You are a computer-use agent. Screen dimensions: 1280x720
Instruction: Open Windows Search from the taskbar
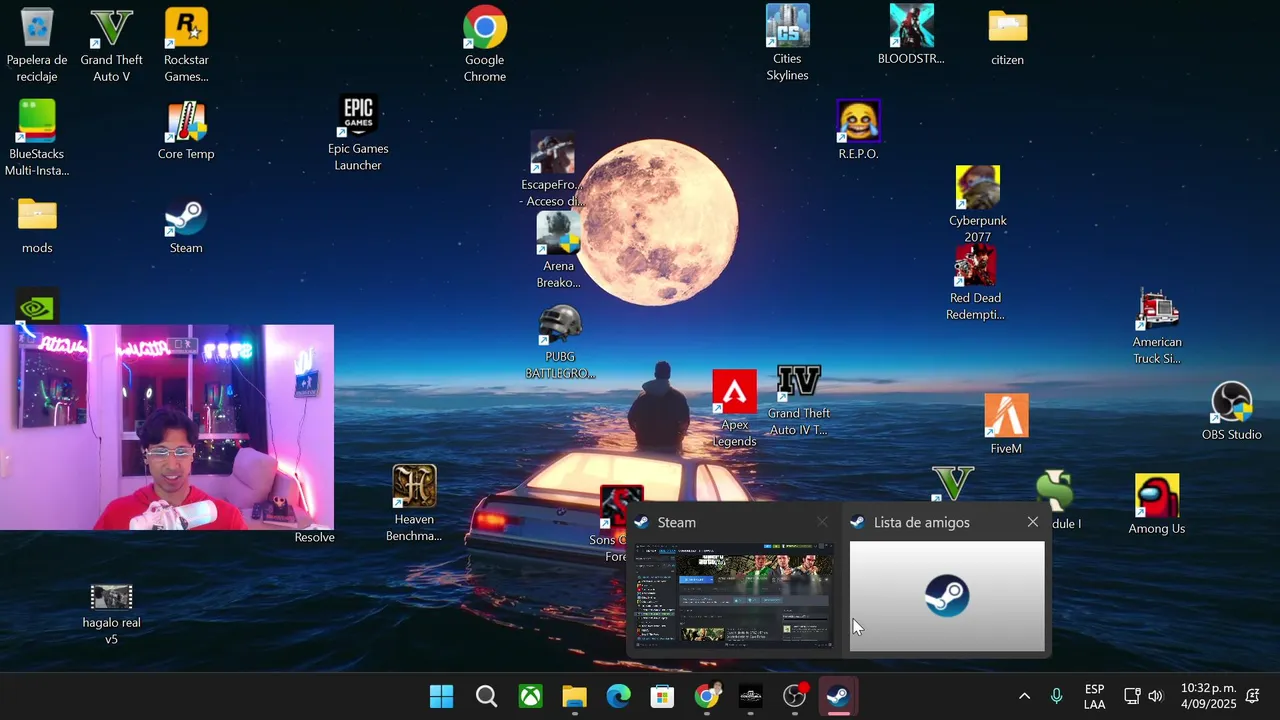[x=486, y=696]
